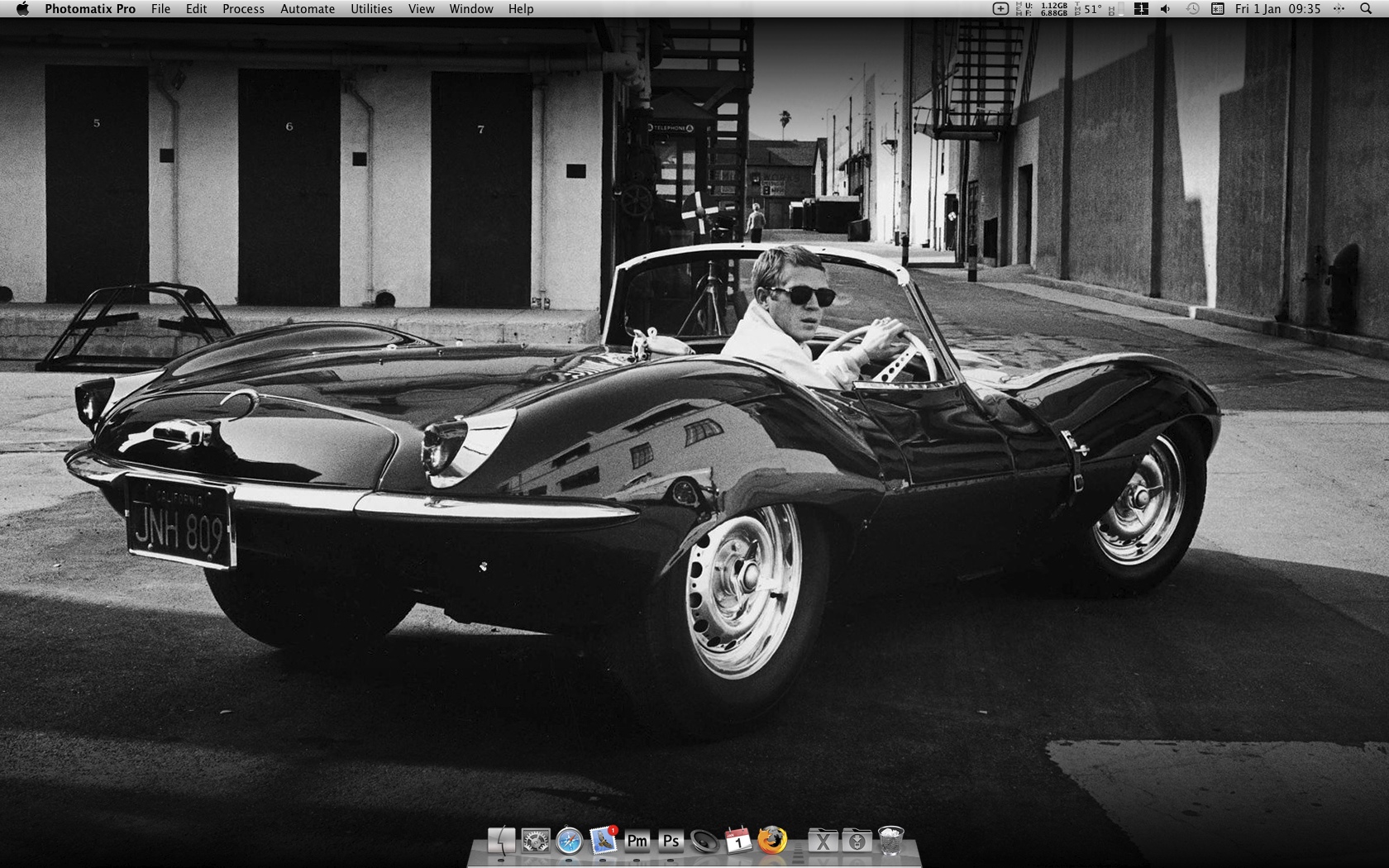Open the File menu

point(160,9)
